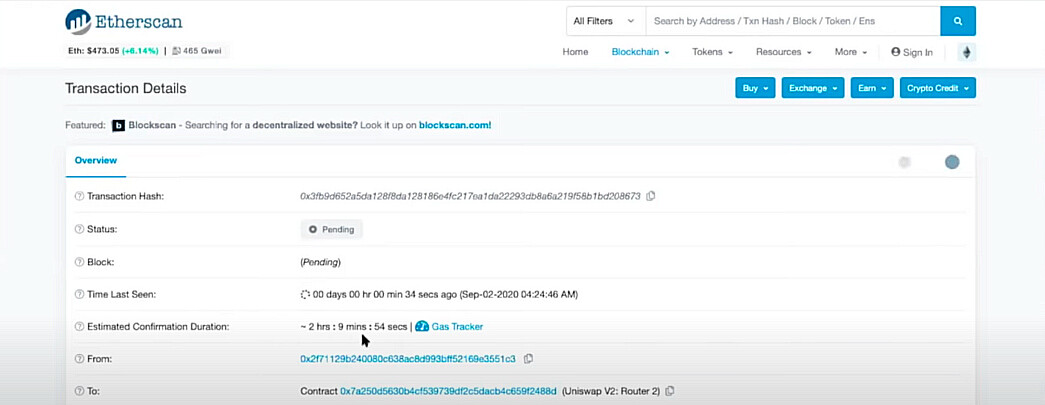Click the help icon beside Transaction Hash
The height and width of the screenshot is (405, 1045).
pos(79,197)
